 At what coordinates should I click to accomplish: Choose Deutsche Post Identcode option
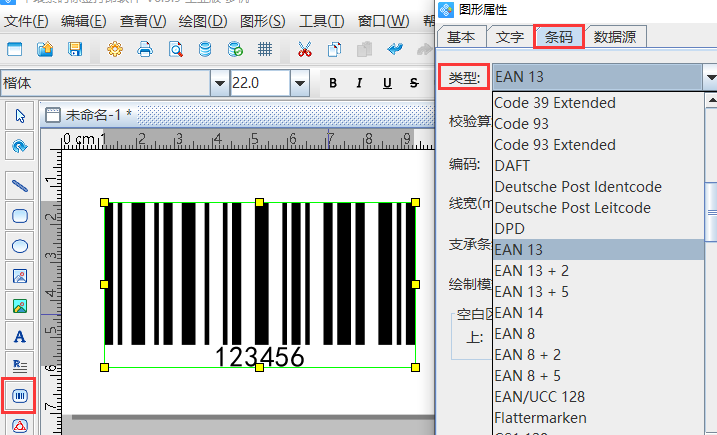598,187
